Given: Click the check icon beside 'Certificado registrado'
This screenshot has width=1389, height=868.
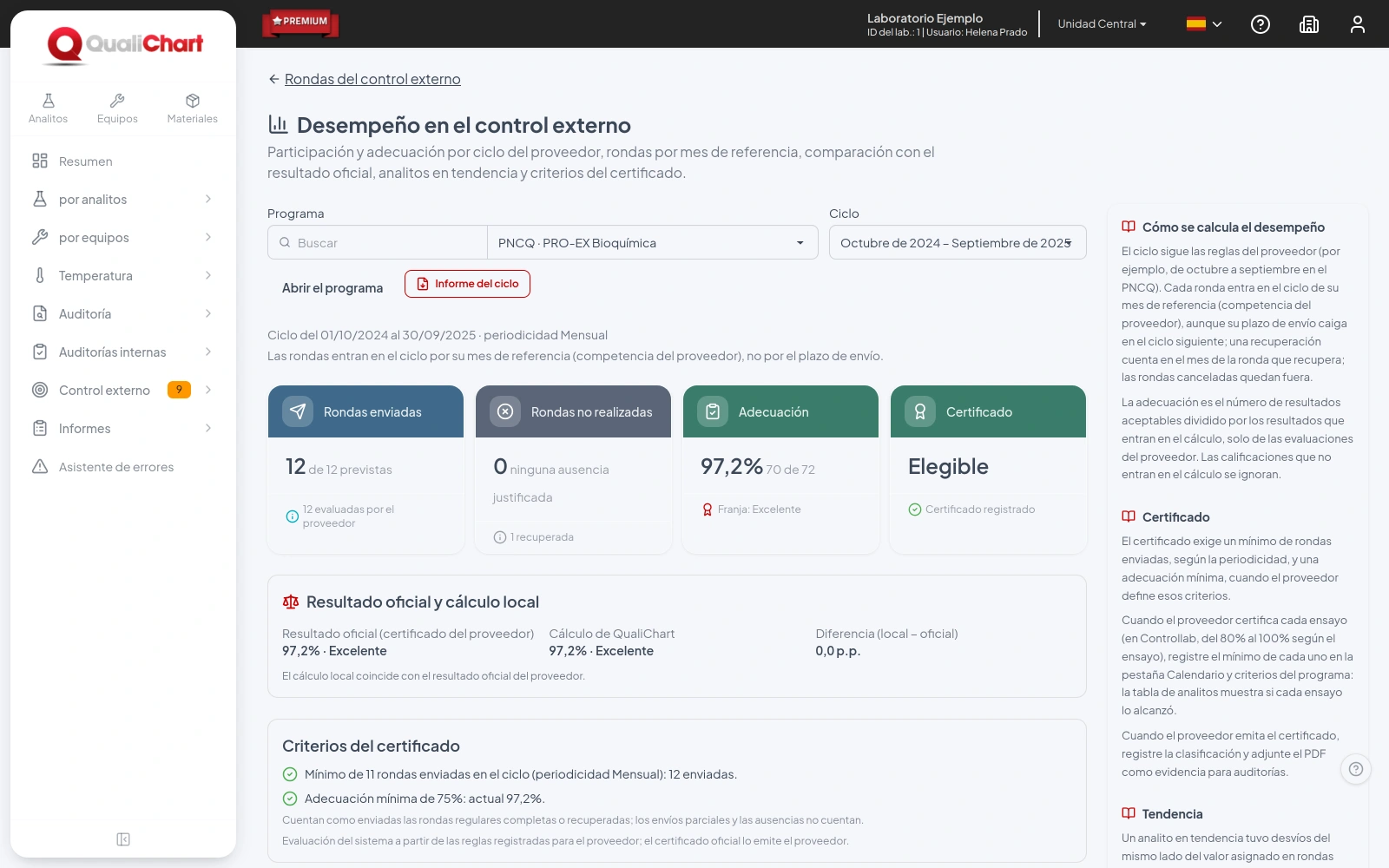Looking at the screenshot, I should click(915, 510).
